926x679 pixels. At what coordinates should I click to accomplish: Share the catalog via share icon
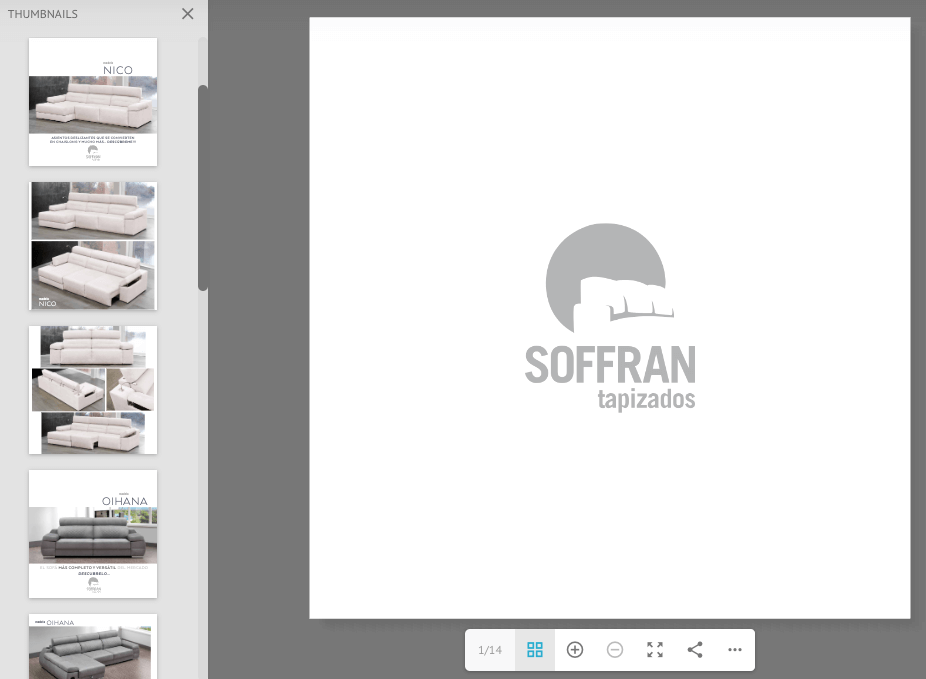(x=695, y=650)
